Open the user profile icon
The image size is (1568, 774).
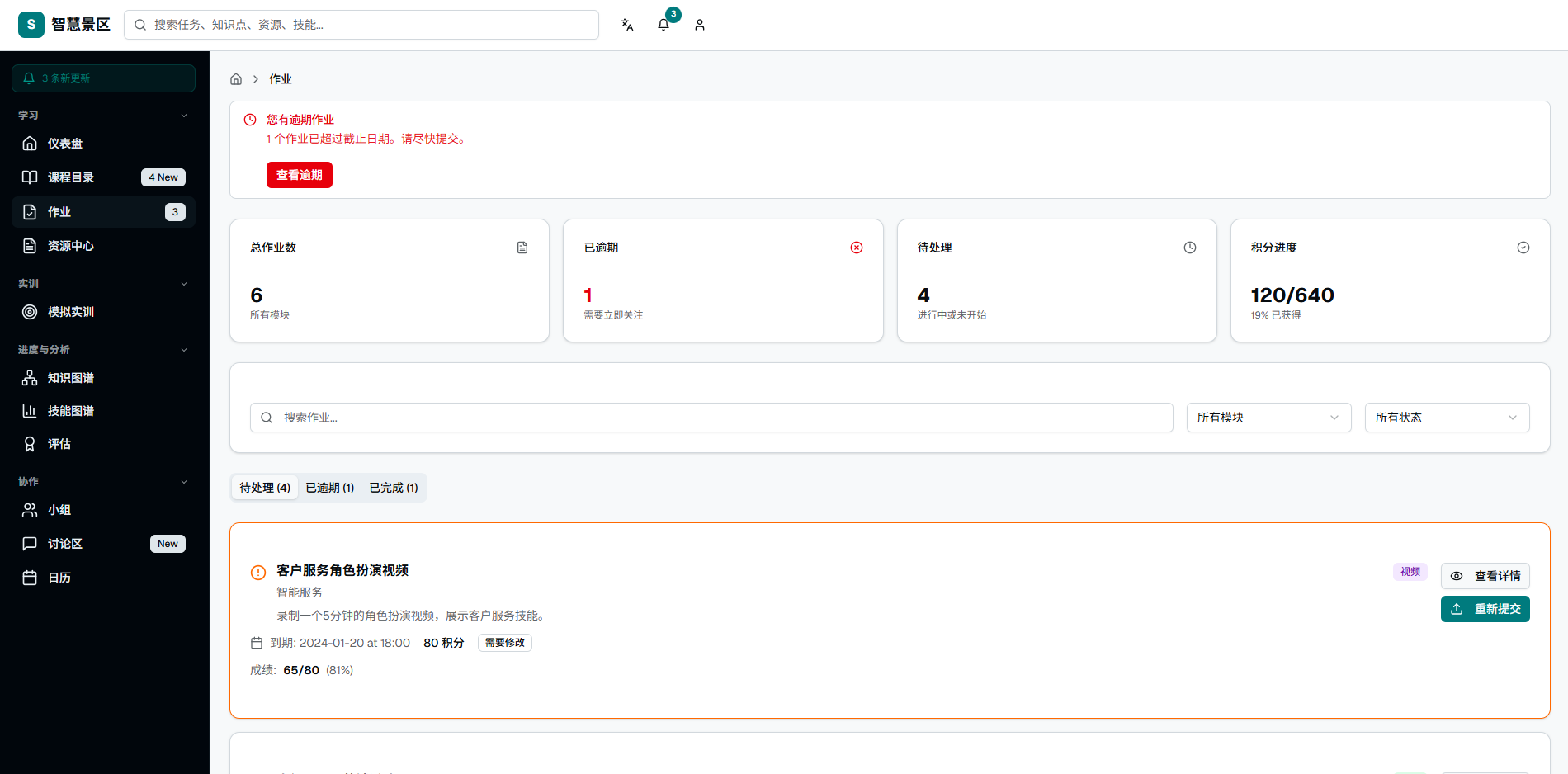[700, 25]
